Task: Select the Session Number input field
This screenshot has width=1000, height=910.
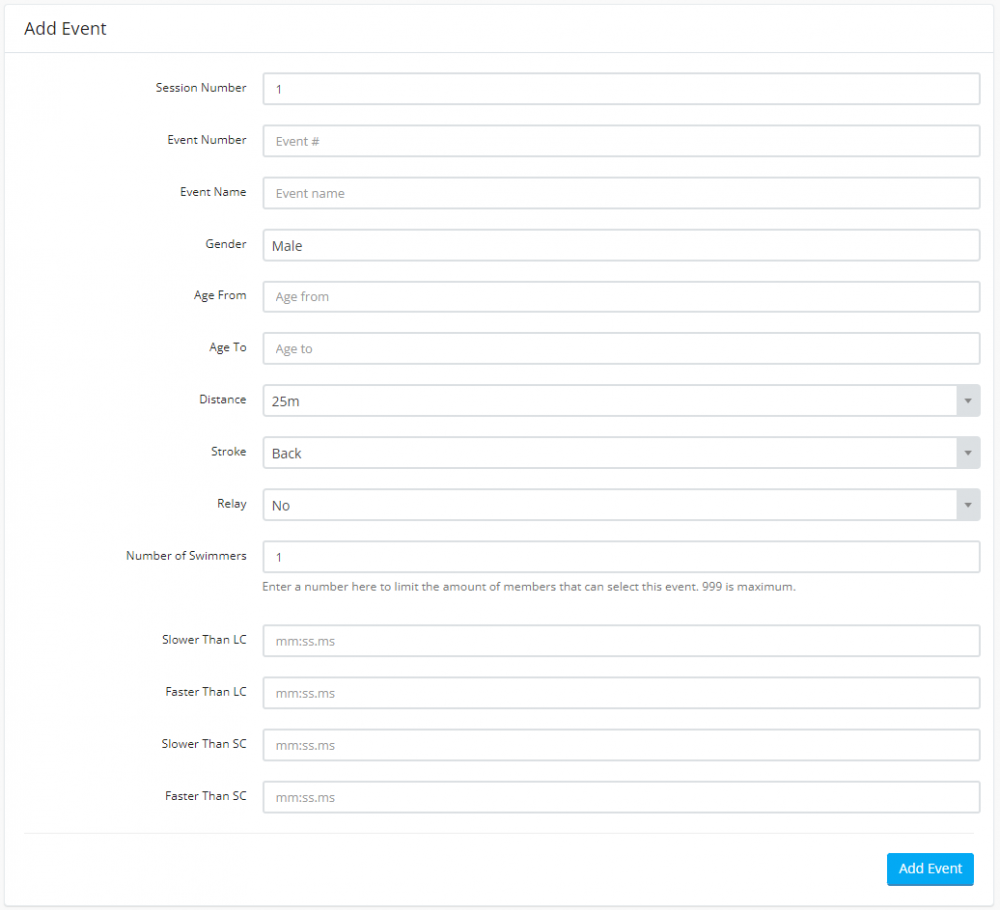Action: tap(620, 88)
